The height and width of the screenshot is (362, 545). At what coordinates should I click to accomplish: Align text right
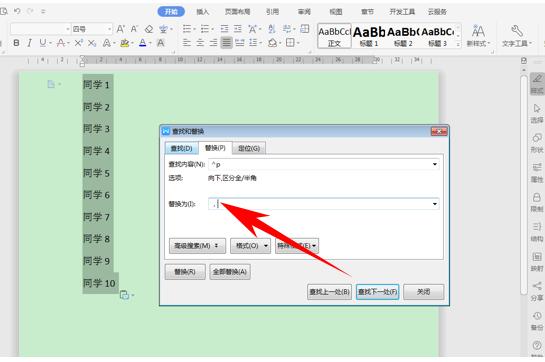tap(213, 43)
